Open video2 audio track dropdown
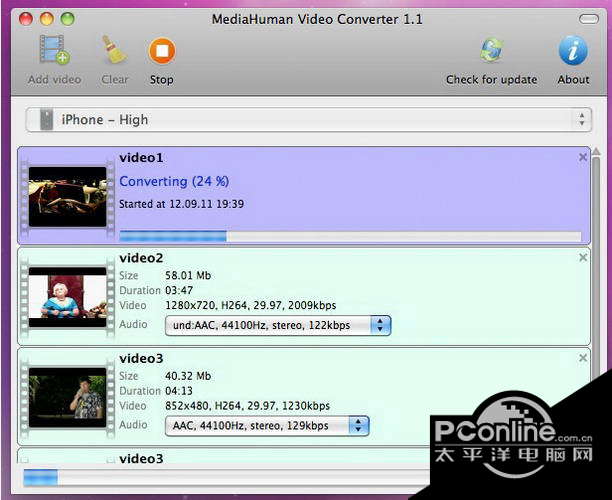 point(278,325)
